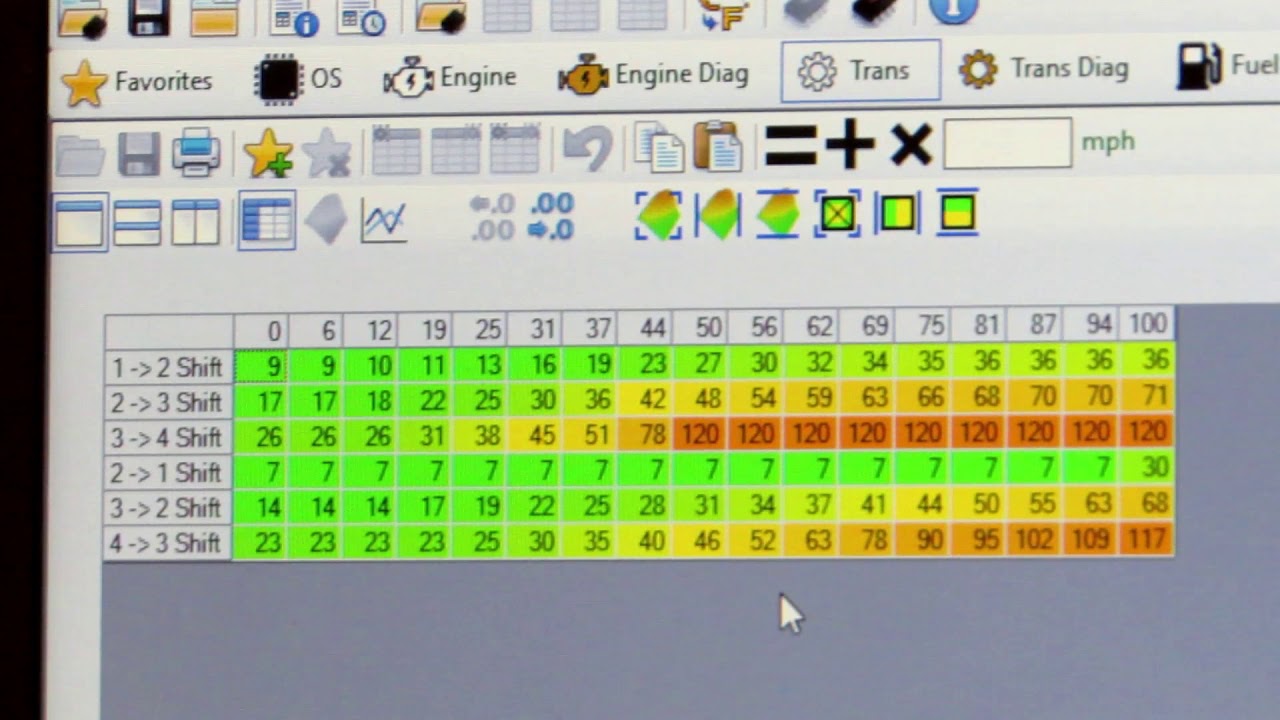Save table with the floppy disk icon
This screenshot has height=720, width=1280.
pos(138,154)
